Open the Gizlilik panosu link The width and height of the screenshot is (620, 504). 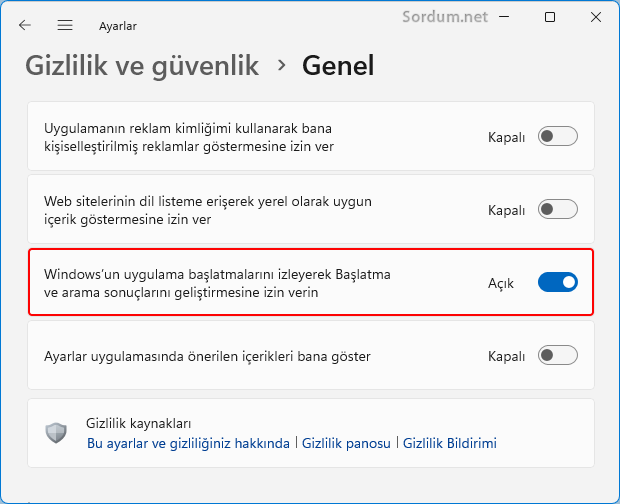pyautogui.click(x=346, y=443)
